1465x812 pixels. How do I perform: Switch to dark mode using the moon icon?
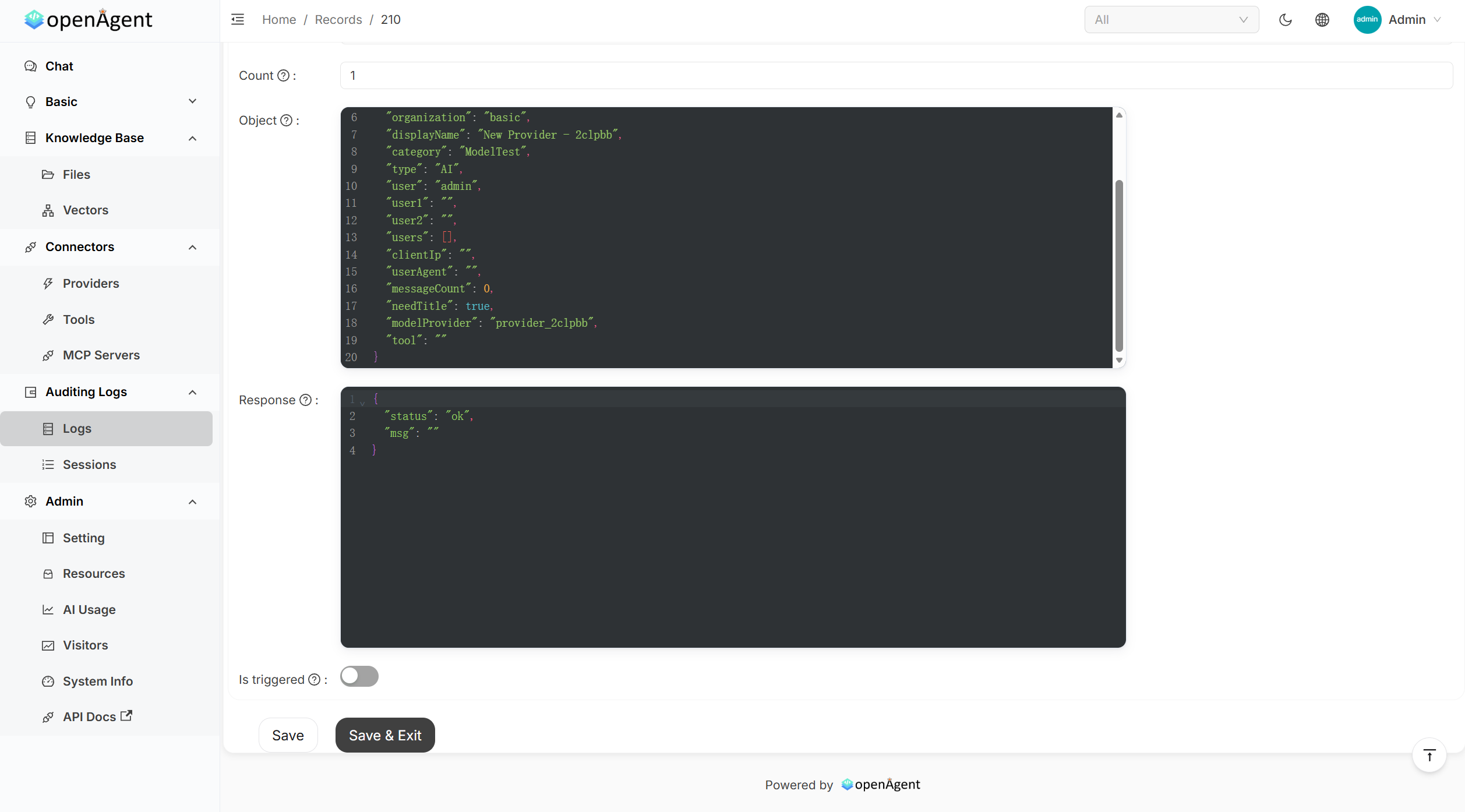pyautogui.click(x=1286, y=20)
